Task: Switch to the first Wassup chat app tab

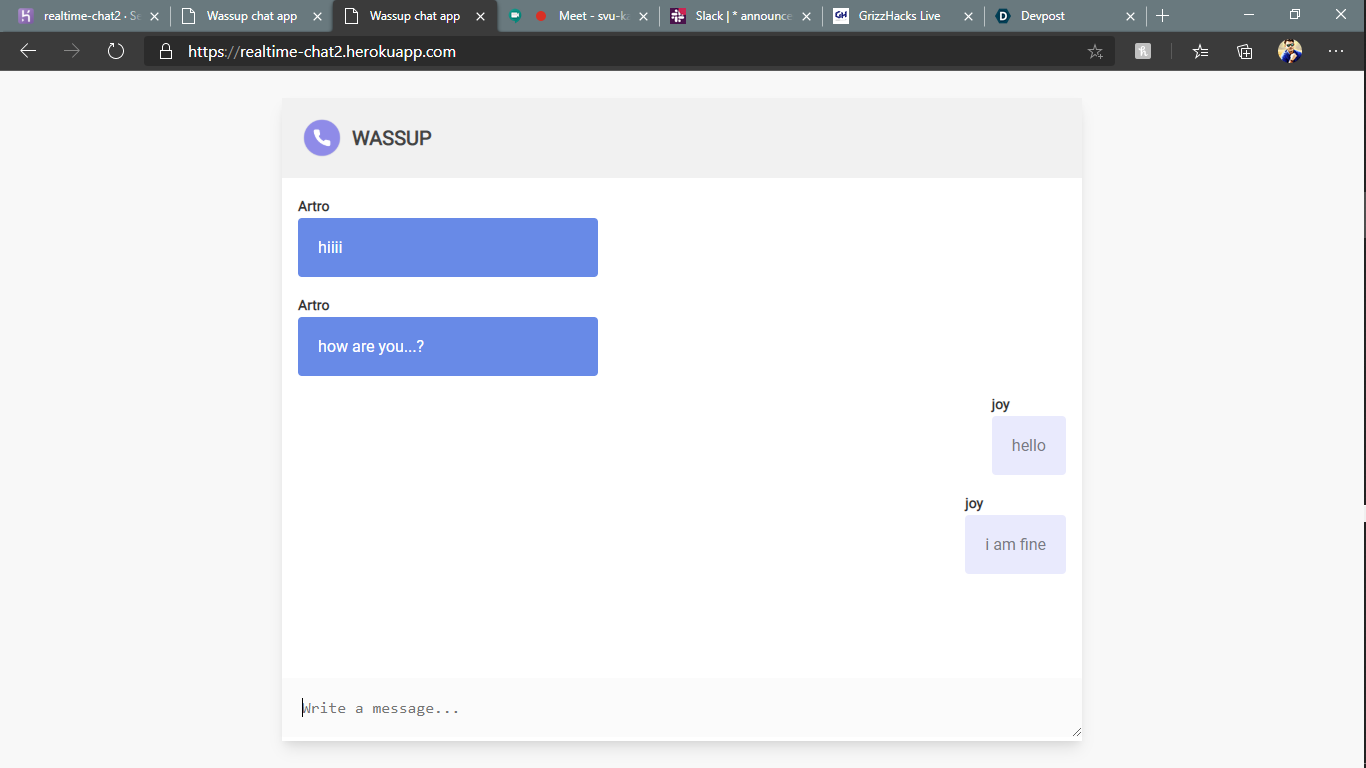Action: [x=252, y=16]
